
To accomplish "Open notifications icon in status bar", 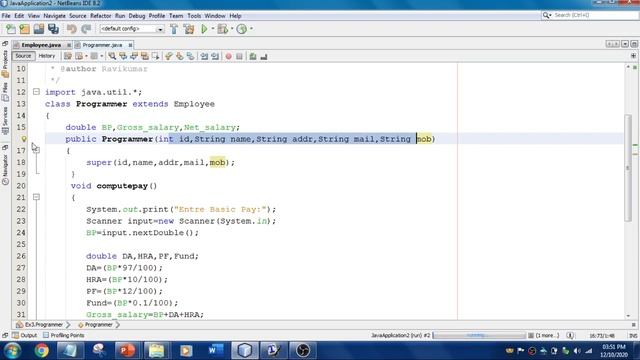I will [x=570, y=336].
